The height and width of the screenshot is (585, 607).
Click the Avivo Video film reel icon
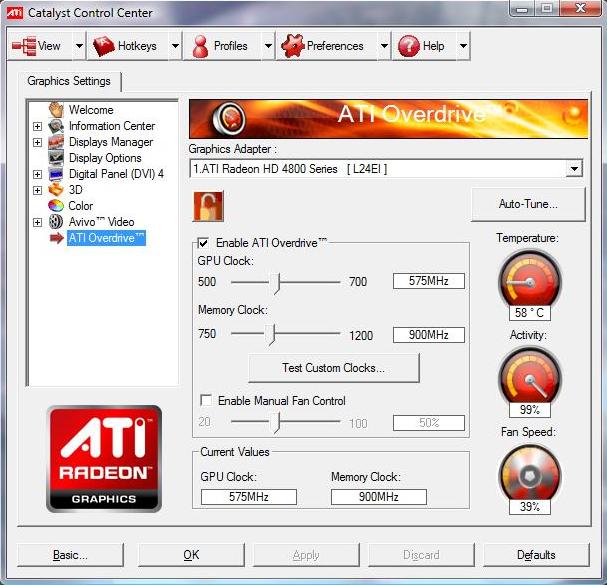point(56,222)
